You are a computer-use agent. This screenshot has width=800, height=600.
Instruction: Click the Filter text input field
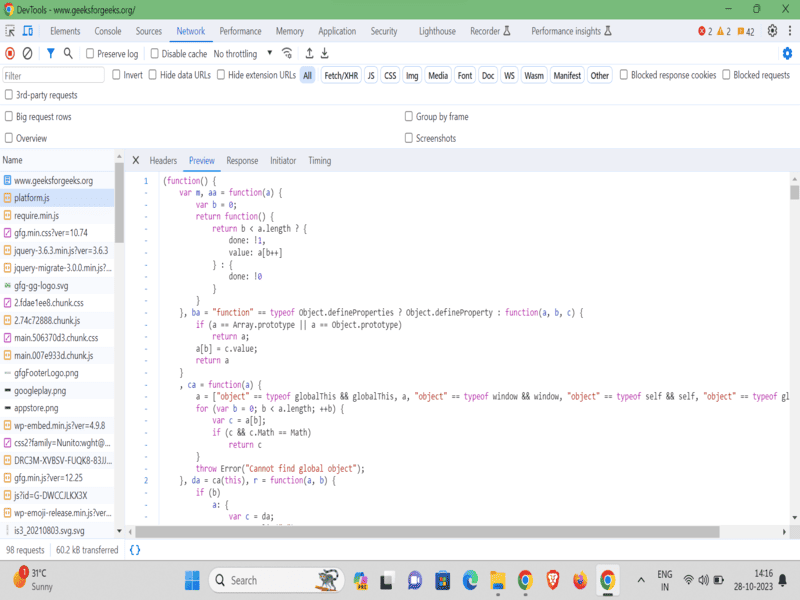(54, 75)
